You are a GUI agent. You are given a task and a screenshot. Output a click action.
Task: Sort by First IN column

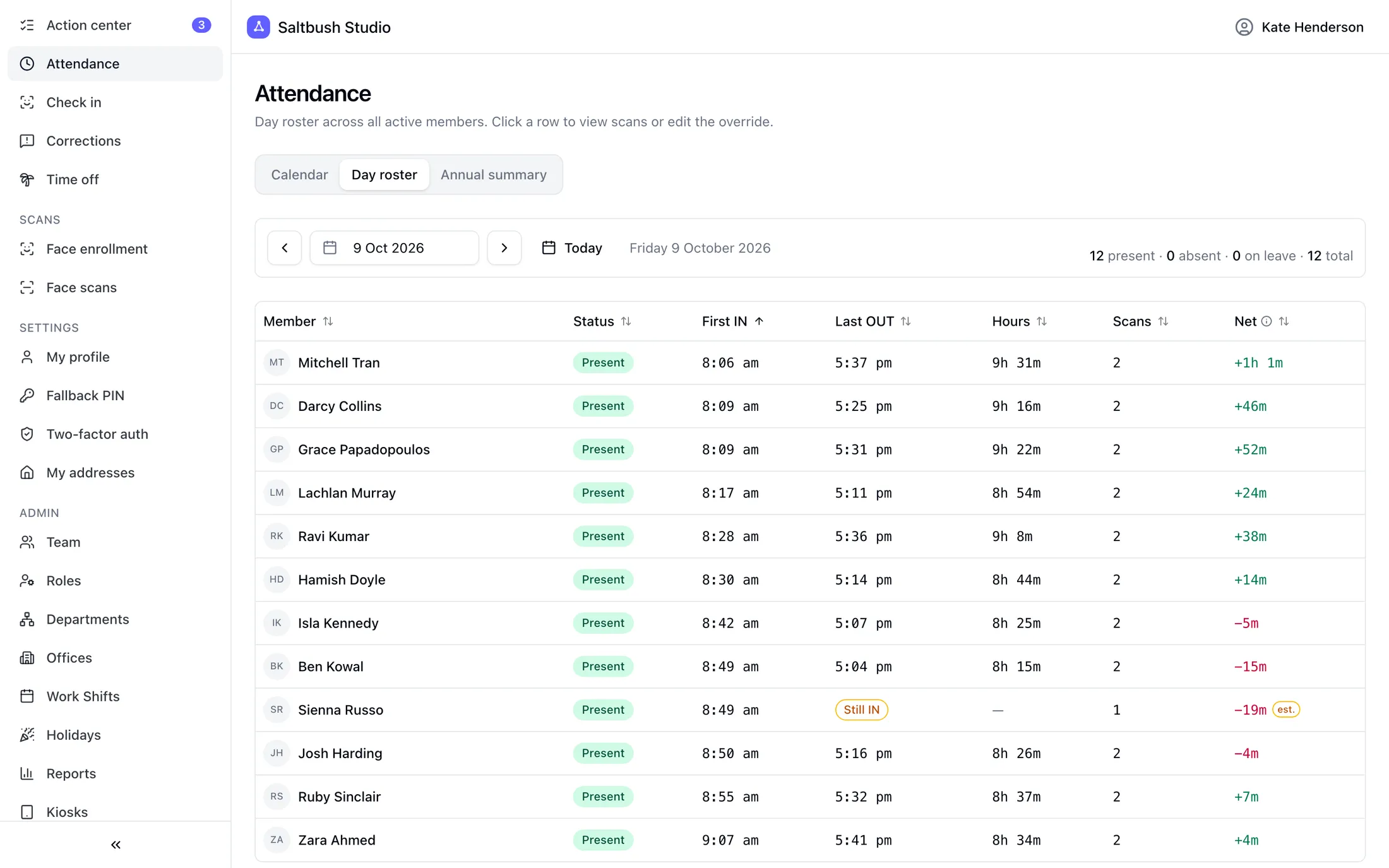tap(732, 321)
